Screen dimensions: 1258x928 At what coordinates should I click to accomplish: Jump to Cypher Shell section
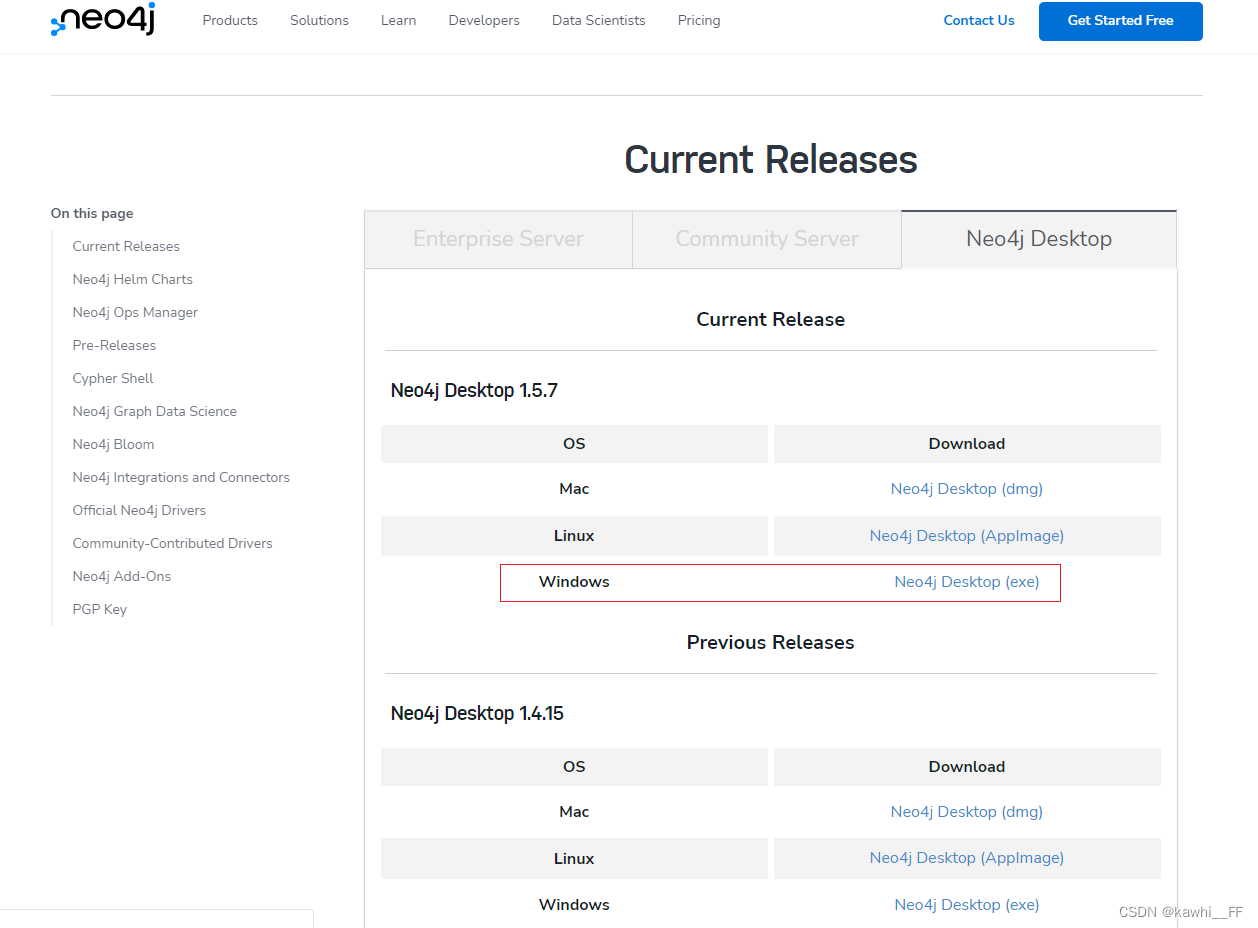coord(113,378)
